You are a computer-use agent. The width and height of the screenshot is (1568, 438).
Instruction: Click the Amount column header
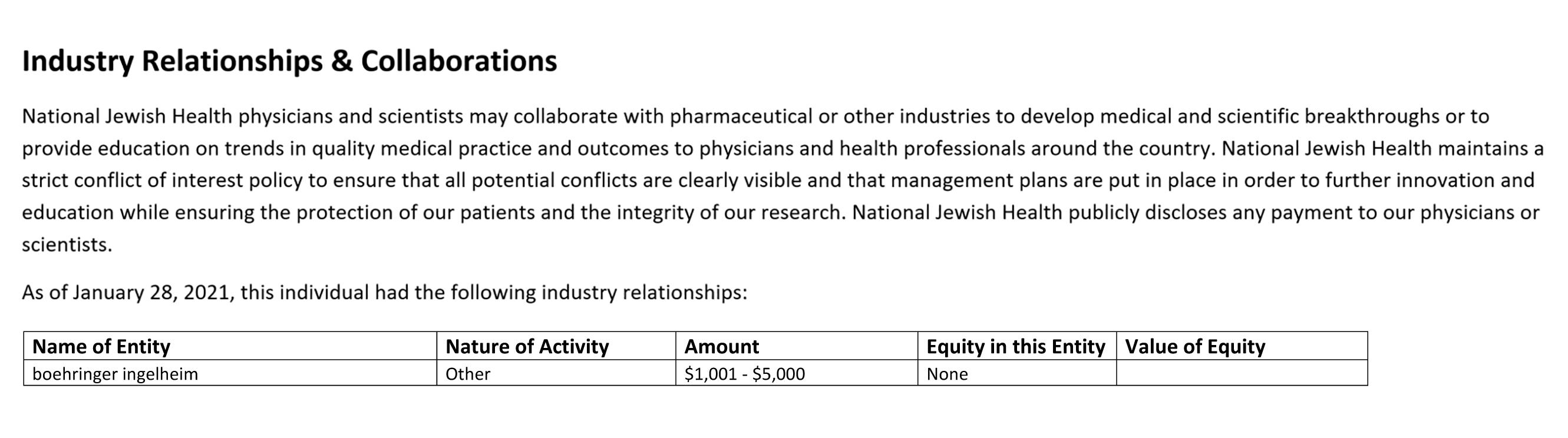point(796,346)
